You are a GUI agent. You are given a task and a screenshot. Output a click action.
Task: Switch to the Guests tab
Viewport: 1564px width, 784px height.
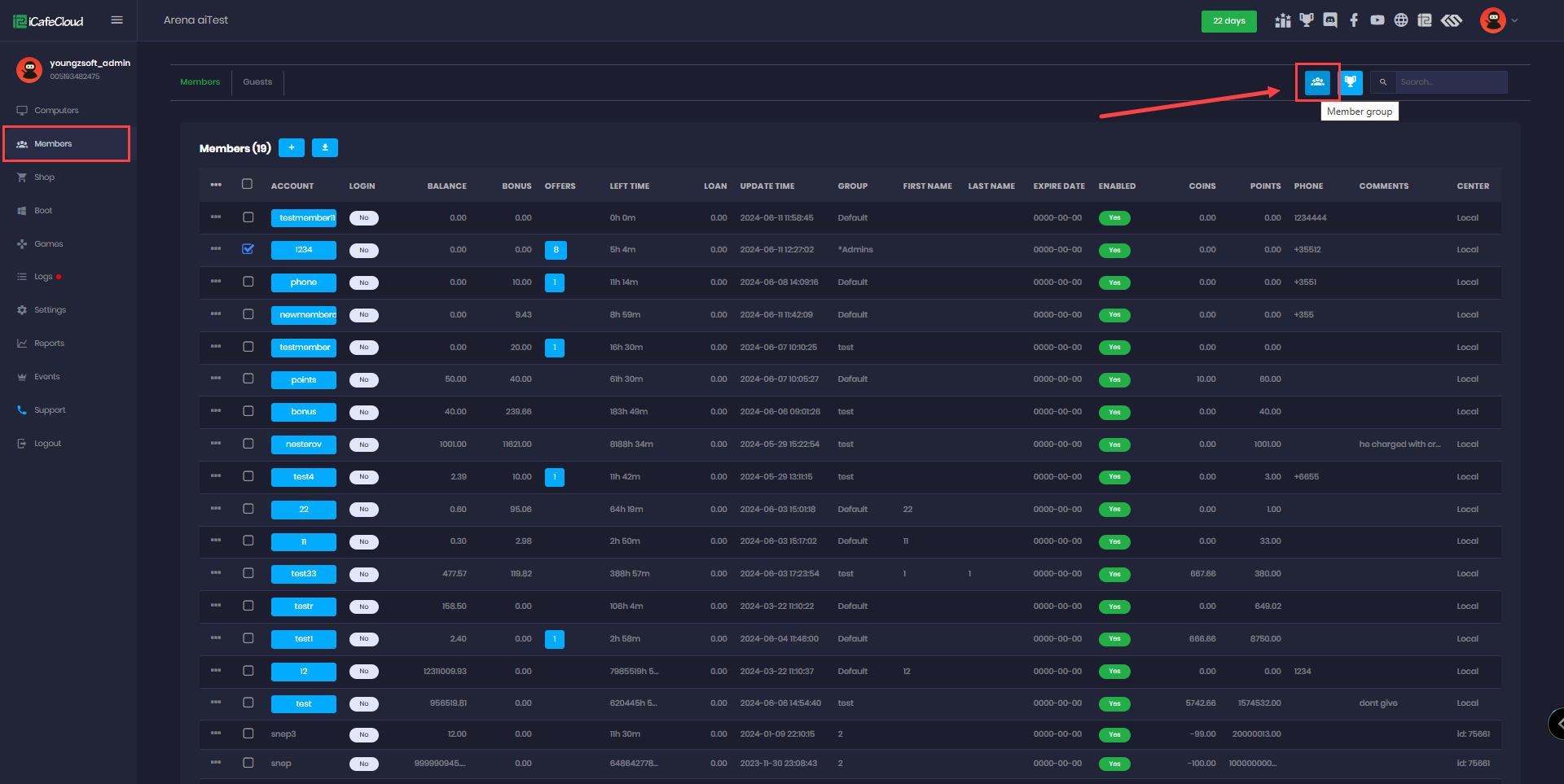pyautogui.click(x=257, y=82)
